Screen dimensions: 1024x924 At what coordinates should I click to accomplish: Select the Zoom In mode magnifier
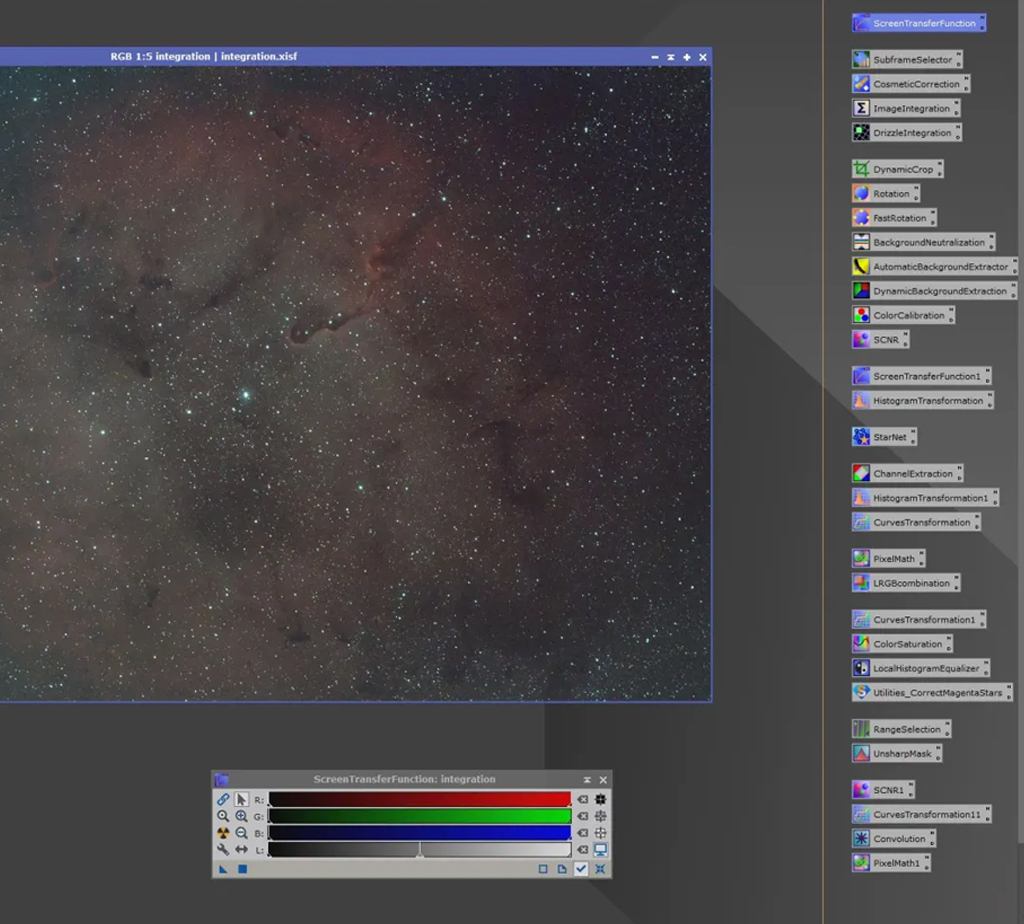[241, 816]
